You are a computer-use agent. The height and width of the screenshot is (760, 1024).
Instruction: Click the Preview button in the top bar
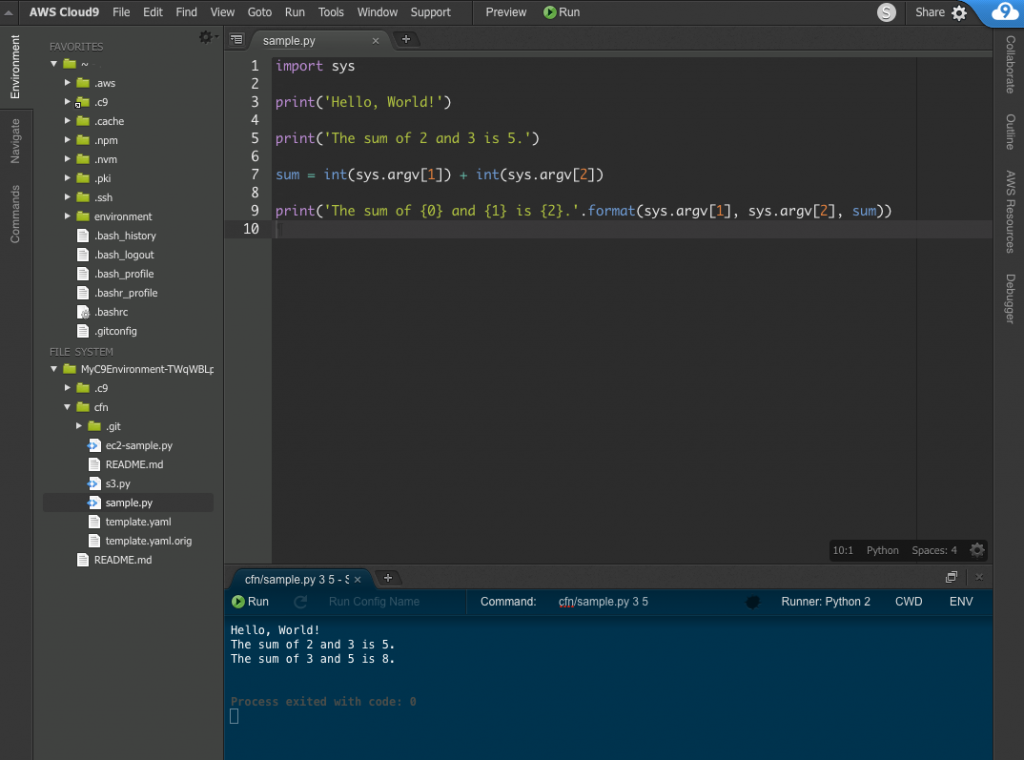(x=506, y=12)
